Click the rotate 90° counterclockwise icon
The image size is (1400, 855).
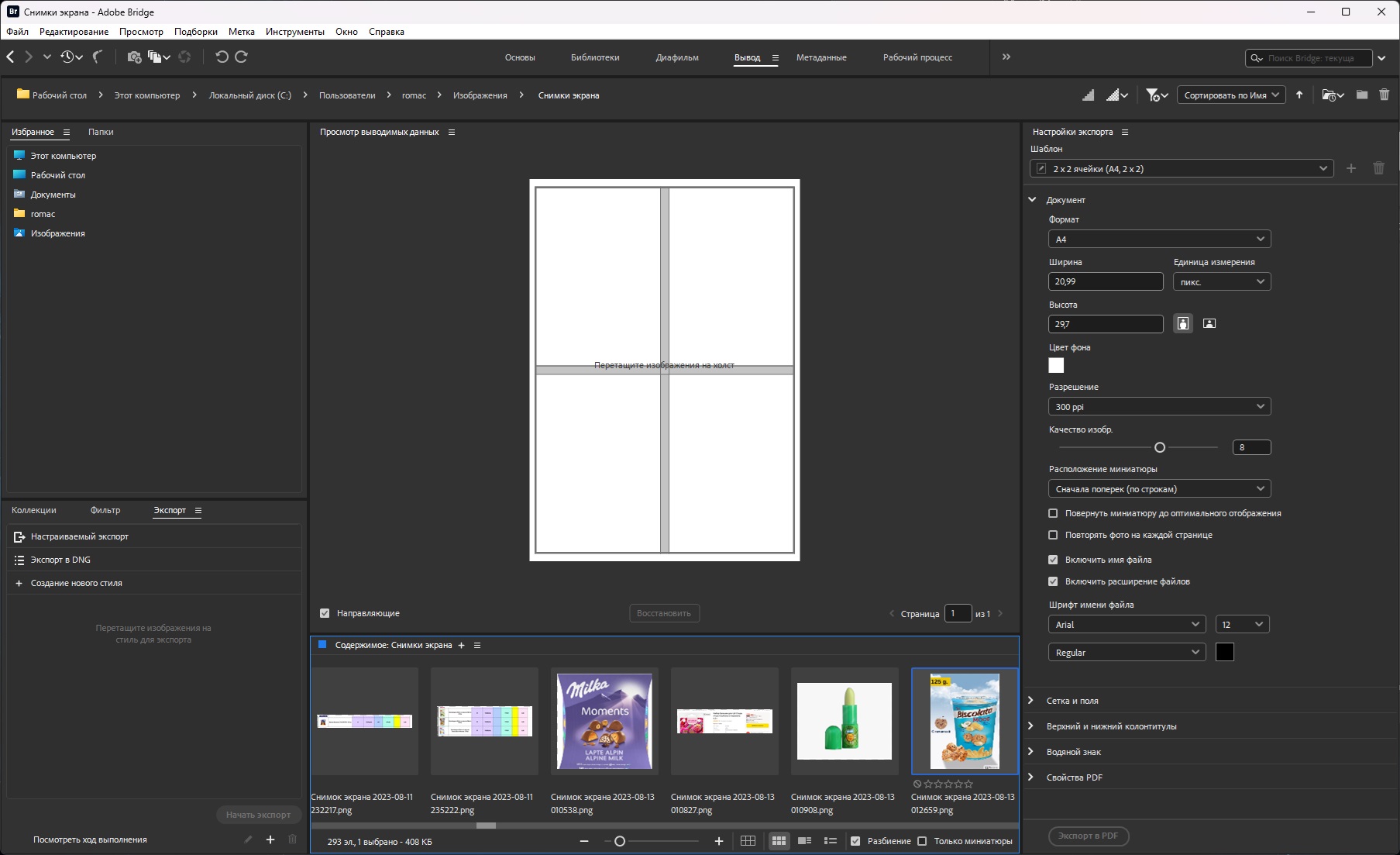coord(222,57)
